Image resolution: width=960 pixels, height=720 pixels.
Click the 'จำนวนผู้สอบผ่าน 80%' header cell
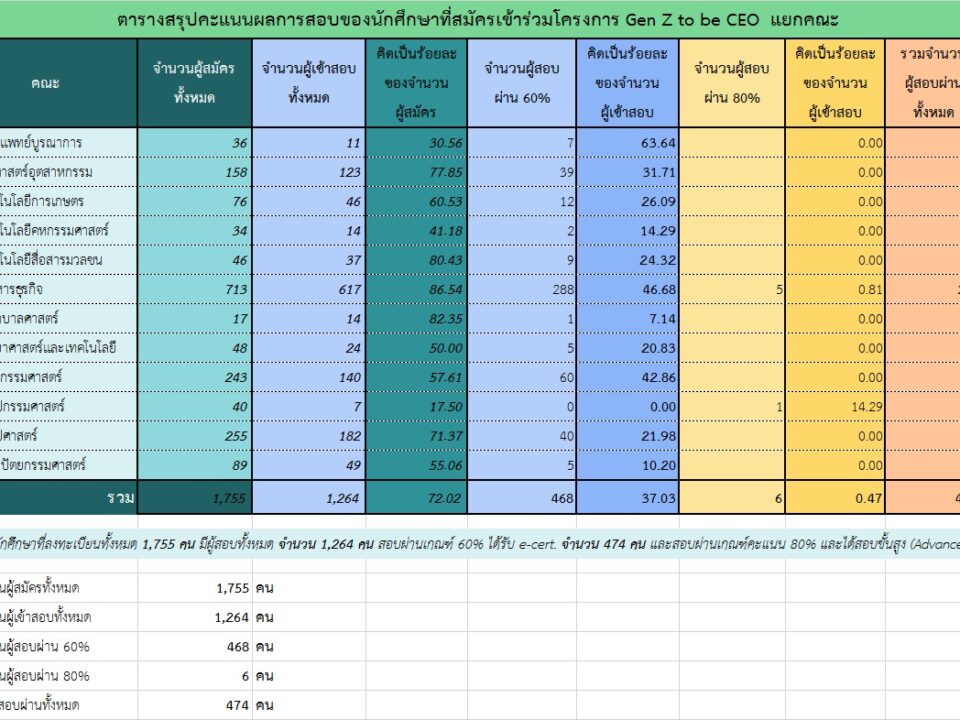(x=732, y=83)
